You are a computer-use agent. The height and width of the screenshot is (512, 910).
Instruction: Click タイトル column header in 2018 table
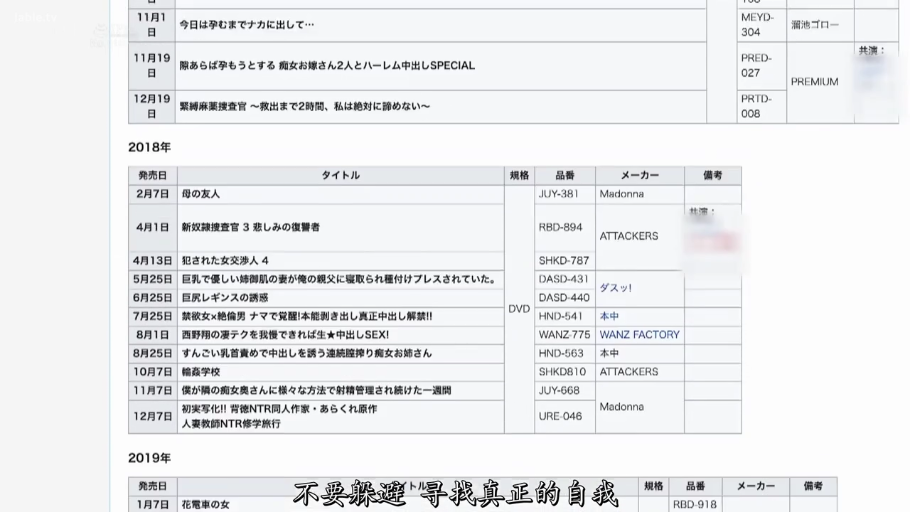(340, 175)
